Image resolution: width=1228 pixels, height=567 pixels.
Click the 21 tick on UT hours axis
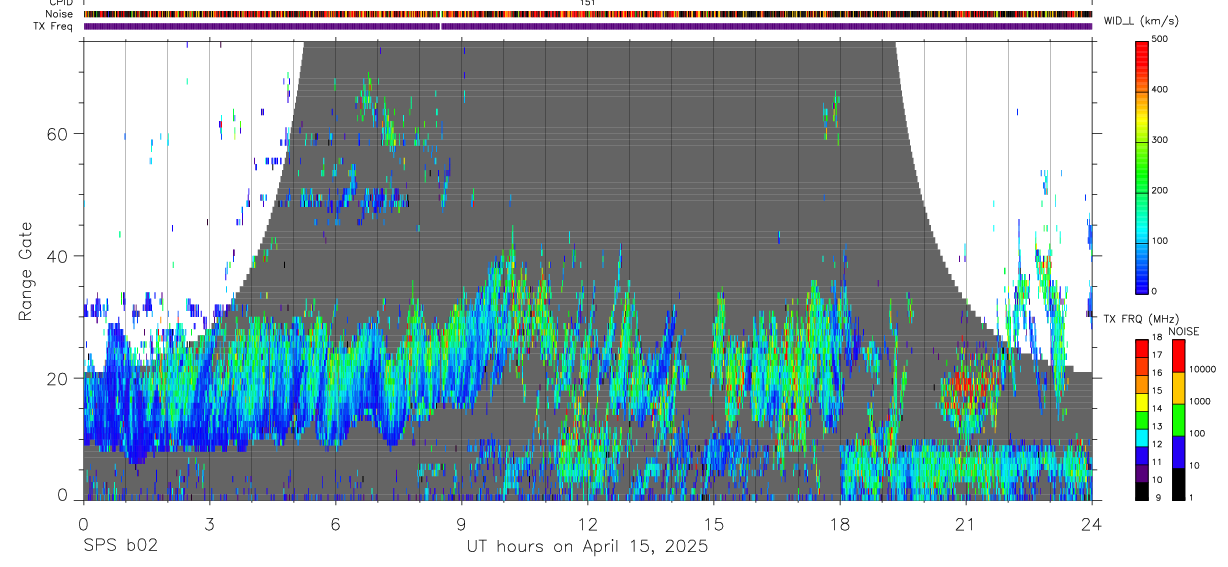(965, 523)
